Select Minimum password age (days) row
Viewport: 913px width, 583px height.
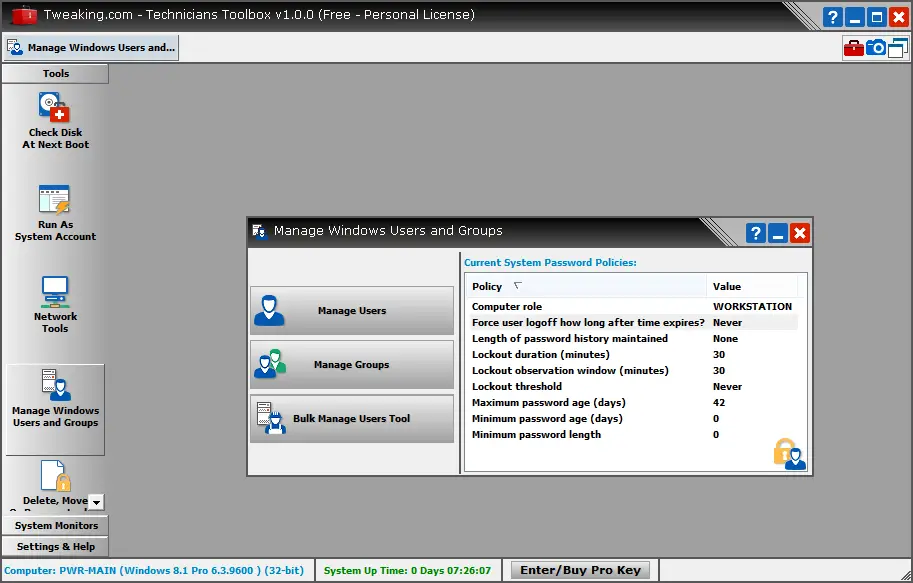click(632, 418)
